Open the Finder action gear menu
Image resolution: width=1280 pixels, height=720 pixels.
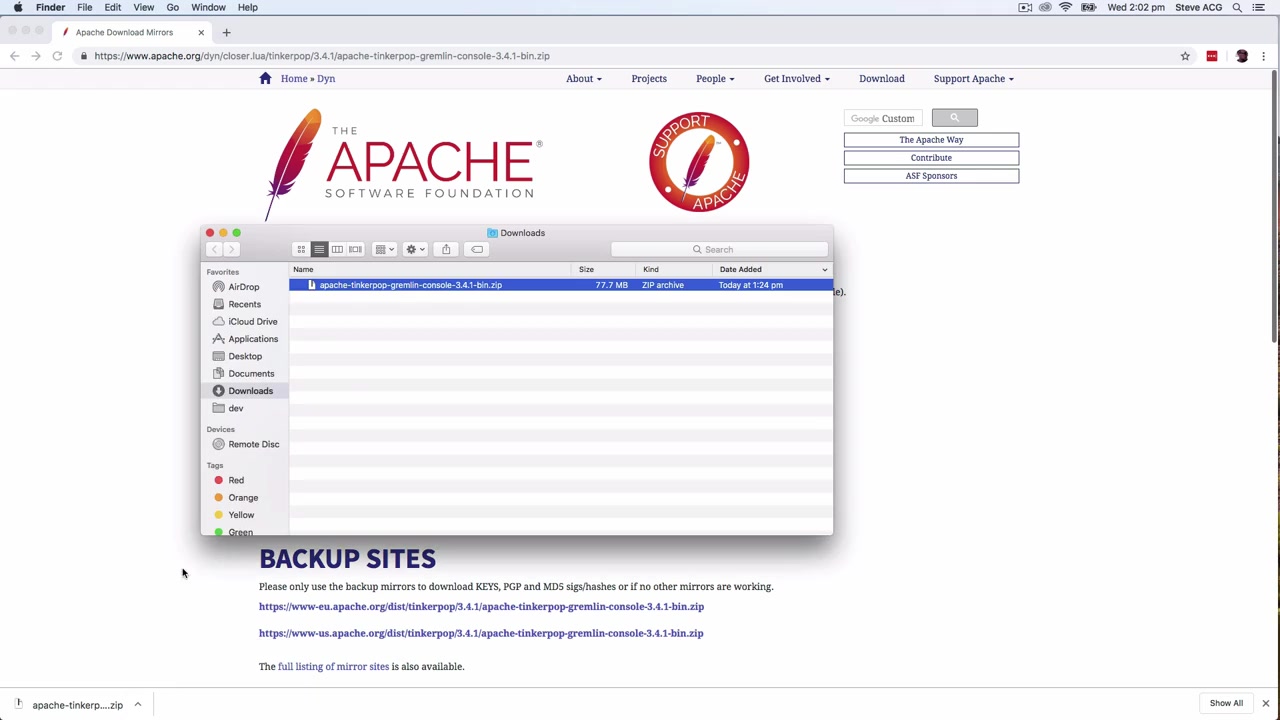coord(415,249)
